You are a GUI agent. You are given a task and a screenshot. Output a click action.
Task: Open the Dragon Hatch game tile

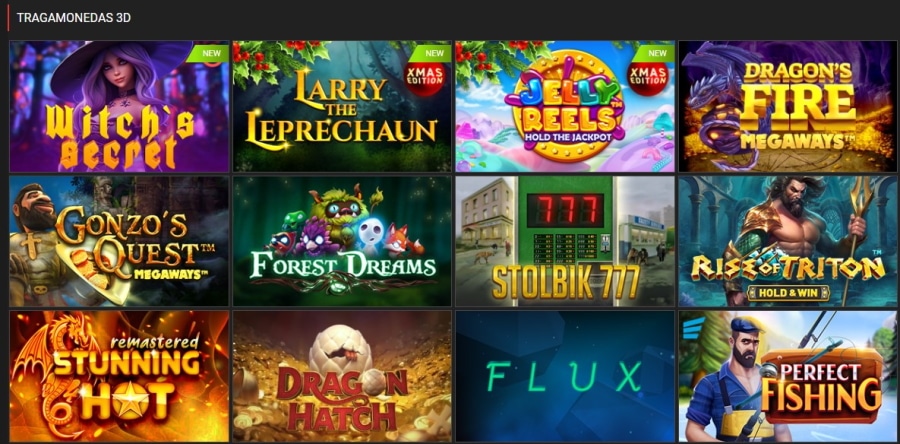click(342, 376)
